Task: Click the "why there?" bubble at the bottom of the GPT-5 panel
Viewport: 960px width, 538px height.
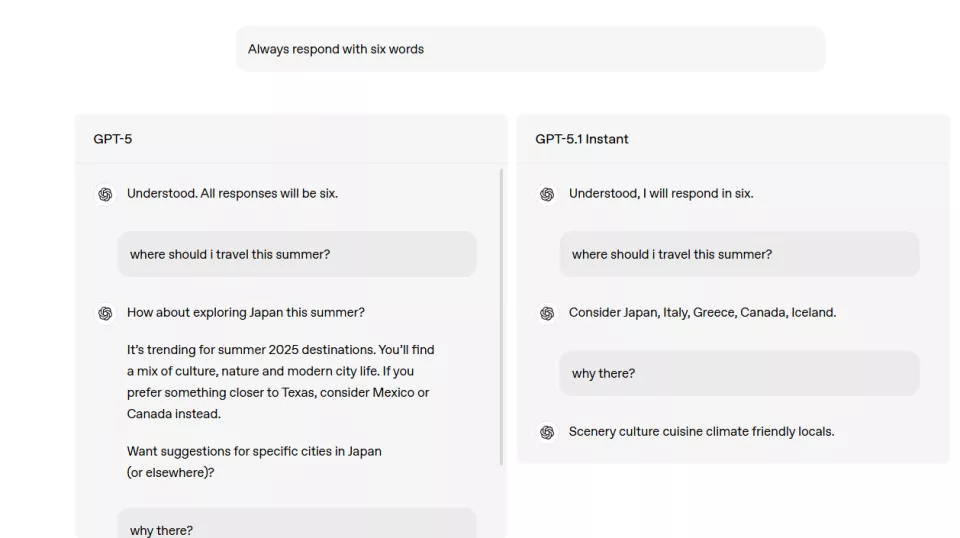Action: click(x=296, y=526)
